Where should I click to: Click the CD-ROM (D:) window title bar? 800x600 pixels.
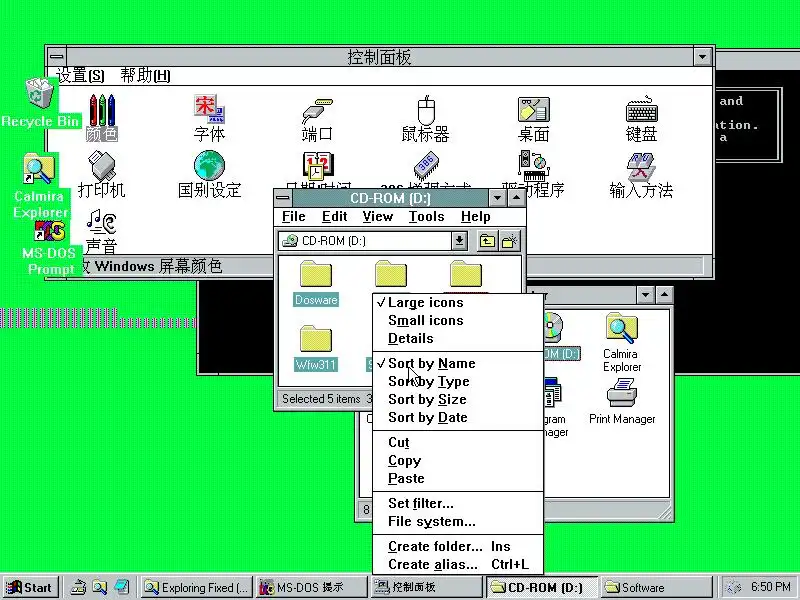(390, 198)
